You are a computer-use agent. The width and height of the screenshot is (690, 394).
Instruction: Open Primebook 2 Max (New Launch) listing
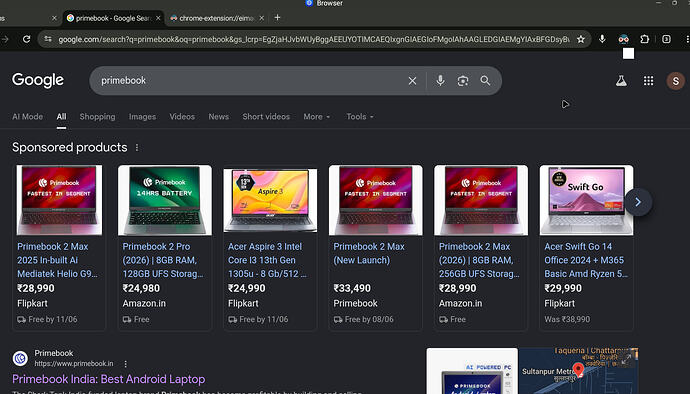(x=369, y=253)
